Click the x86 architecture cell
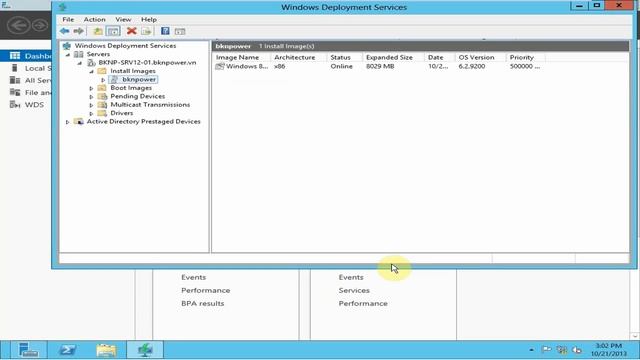This screenshot has width=640, height=360. (280, 66)
